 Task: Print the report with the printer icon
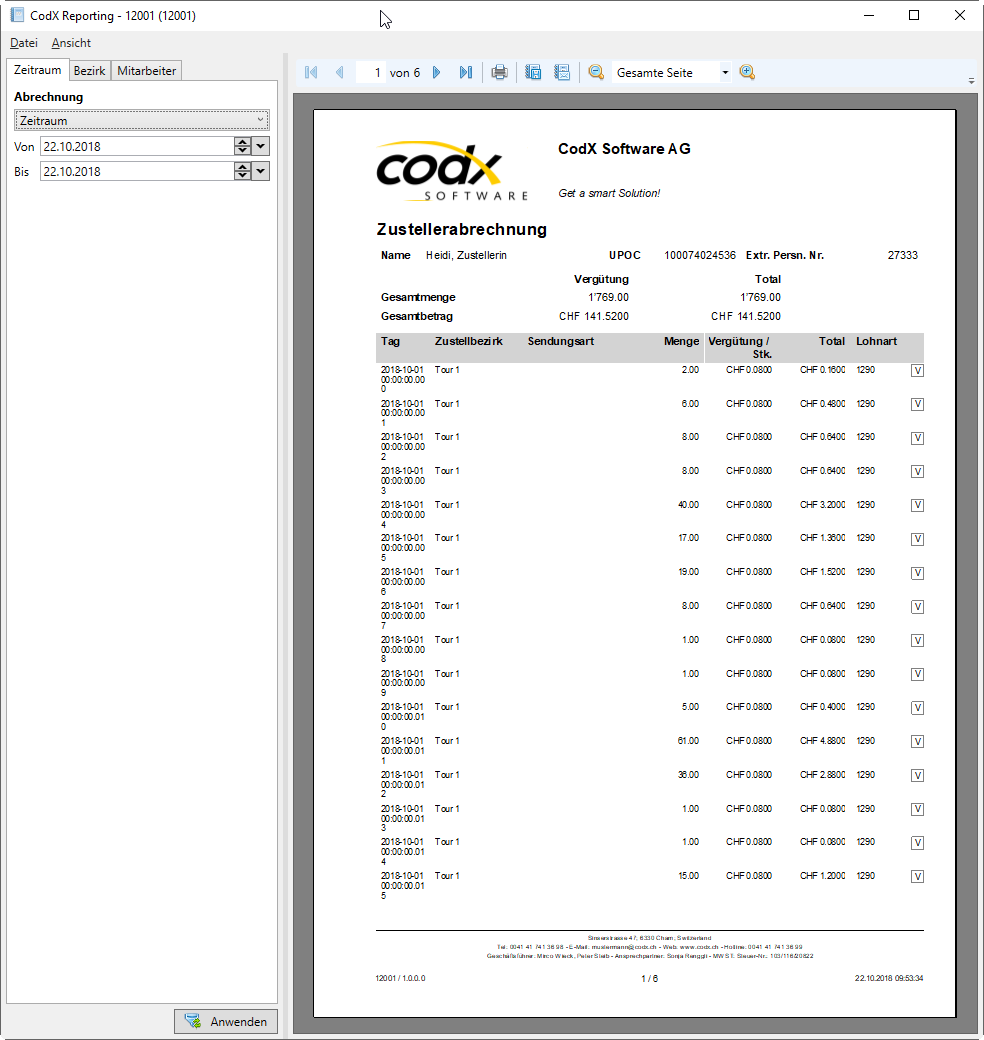pyautogui.click(x=499, y=72)
